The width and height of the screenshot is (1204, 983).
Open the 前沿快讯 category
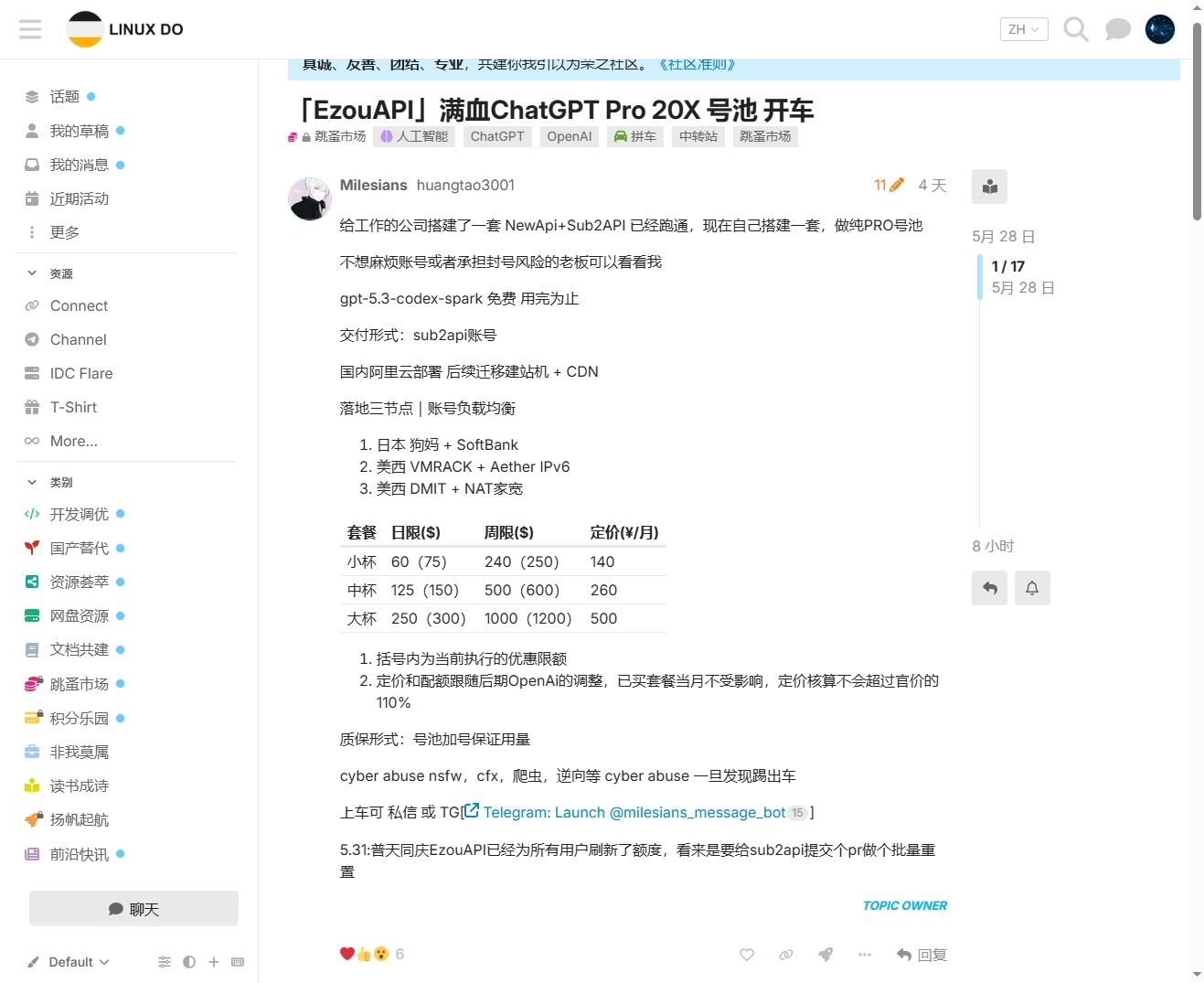point(79,854)
